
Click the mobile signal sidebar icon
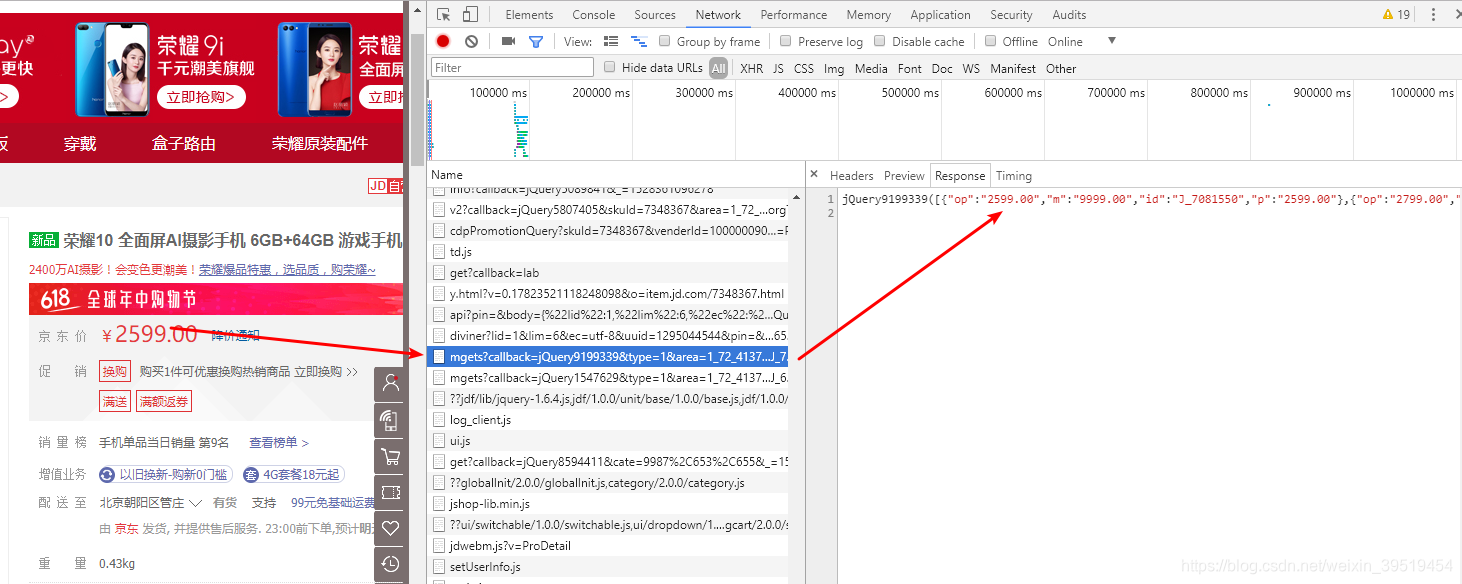(x=391, y=420)
